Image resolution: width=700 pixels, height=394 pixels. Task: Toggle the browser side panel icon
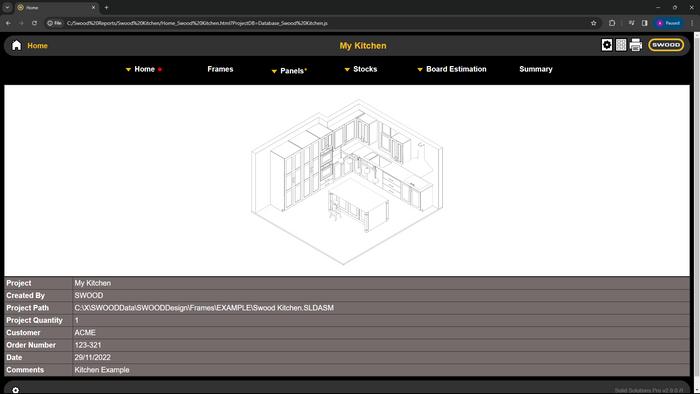click(x=645, y=23)
